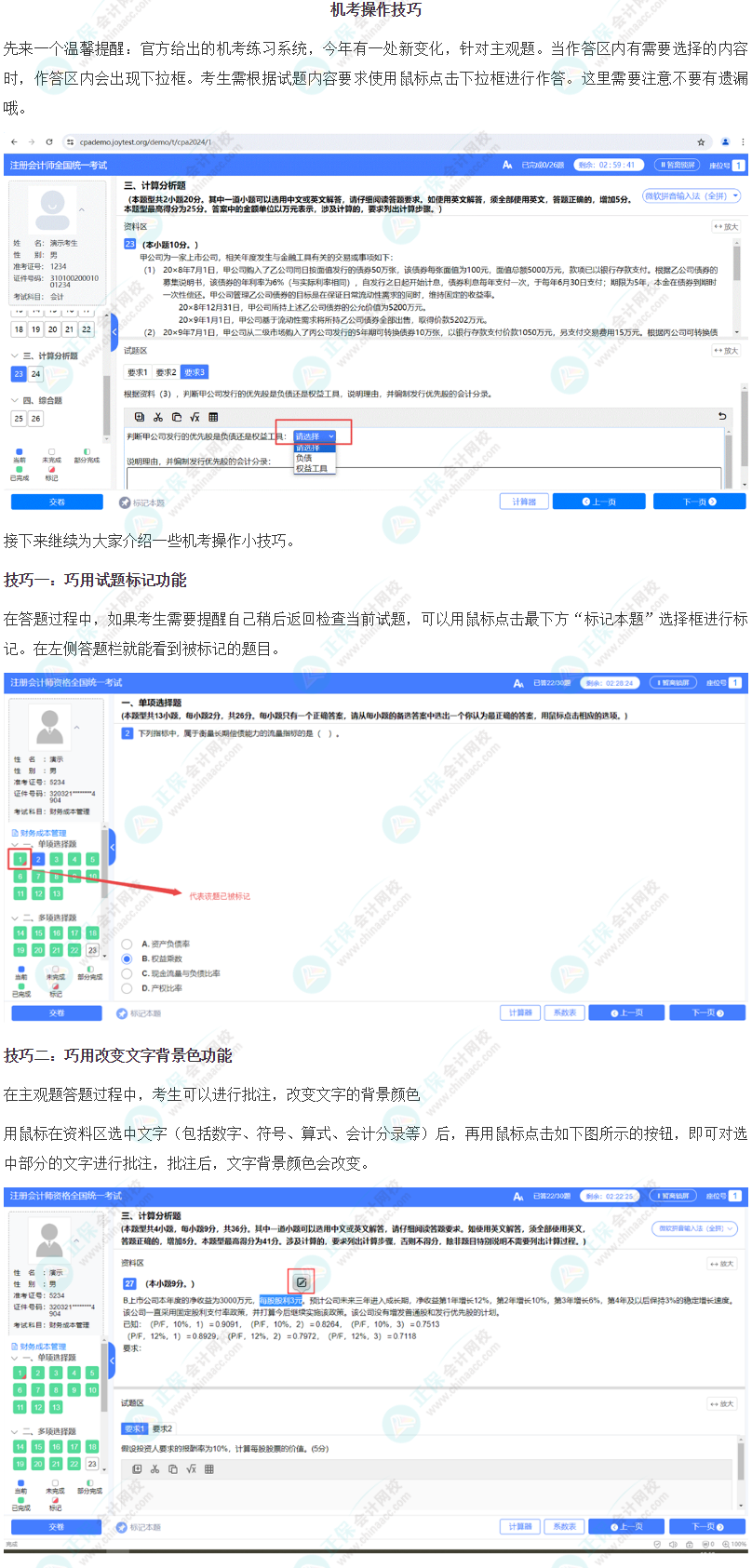Open 微软拼音输入法 selector in first screenshot
Image resolution: width=752 pixels, height=1568 pixels.
[692, 195]
